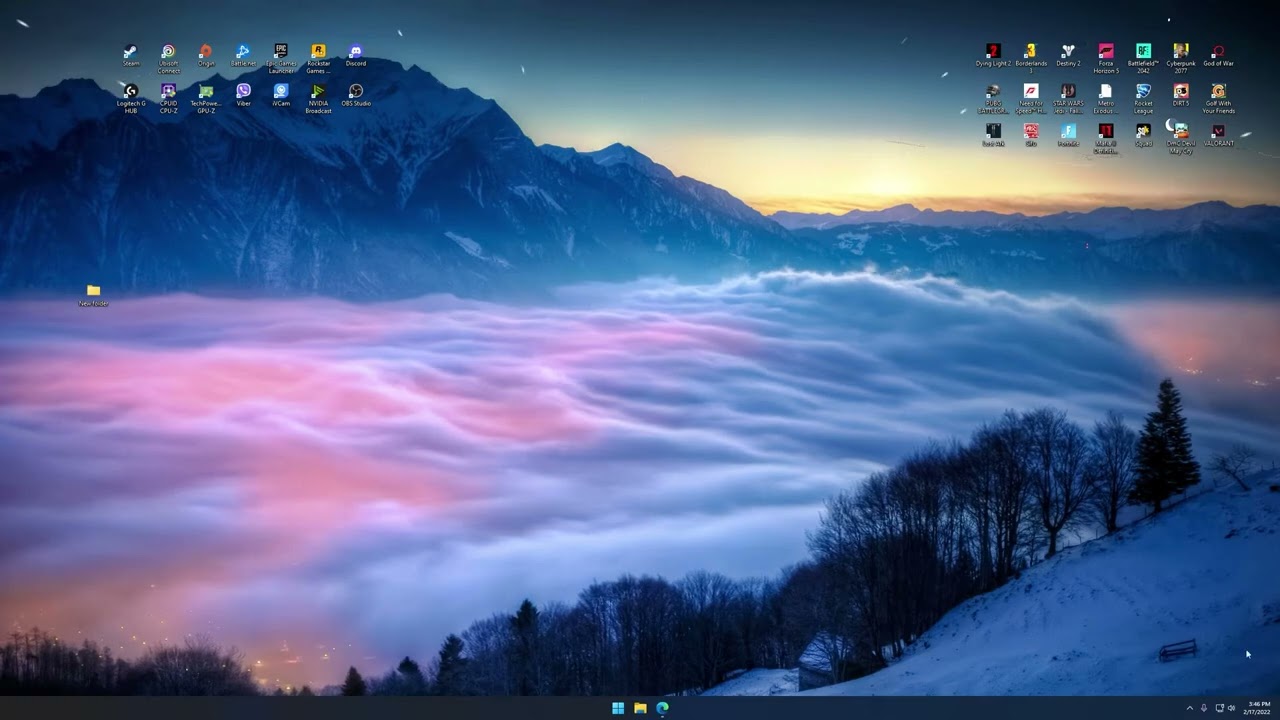The image size is (1280, 720).
Task: Select the Ubisoft Connect shortcut
Action: (x=168, y=59)
